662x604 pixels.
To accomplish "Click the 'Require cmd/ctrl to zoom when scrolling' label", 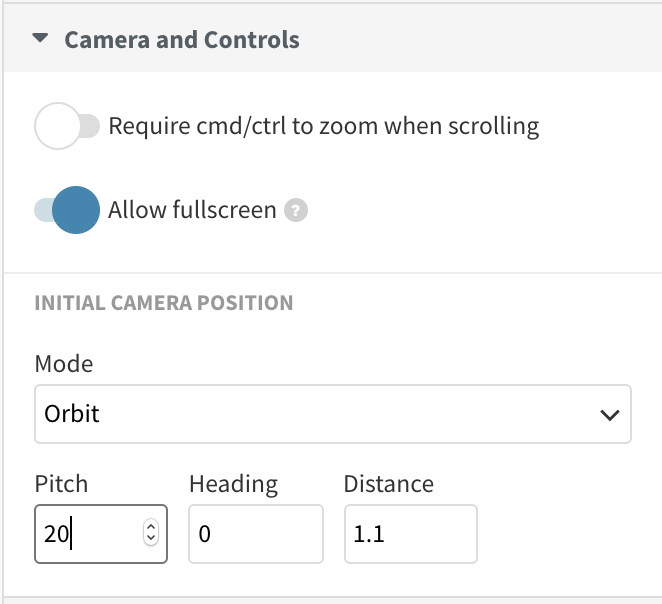I will pos(323,127).
